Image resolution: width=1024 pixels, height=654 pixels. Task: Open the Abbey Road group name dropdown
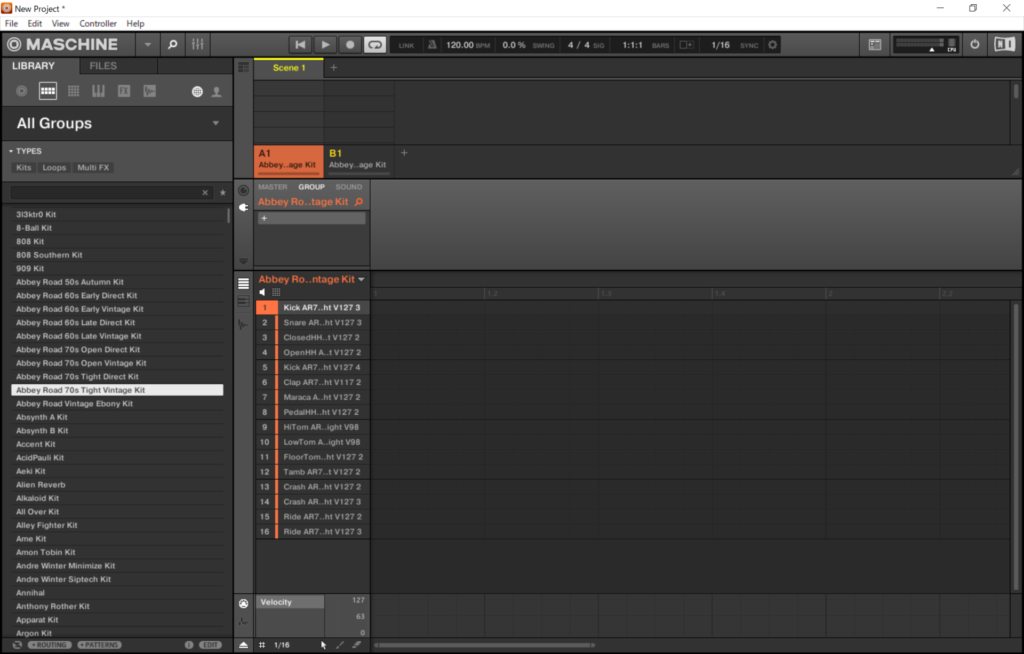tap(362, 280)
